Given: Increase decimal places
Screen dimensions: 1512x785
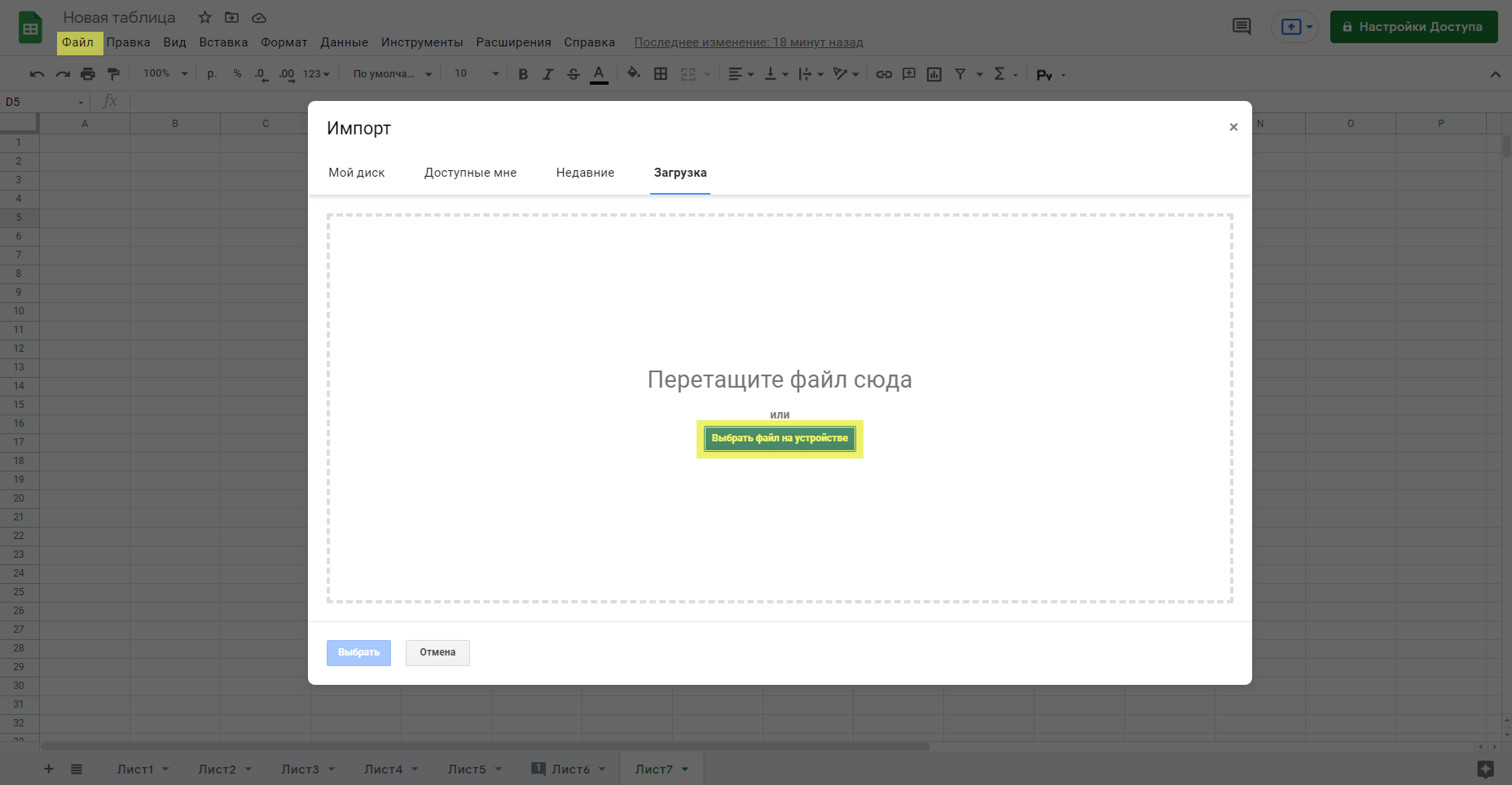Looking at the screenshot, I should pos(287,74).
